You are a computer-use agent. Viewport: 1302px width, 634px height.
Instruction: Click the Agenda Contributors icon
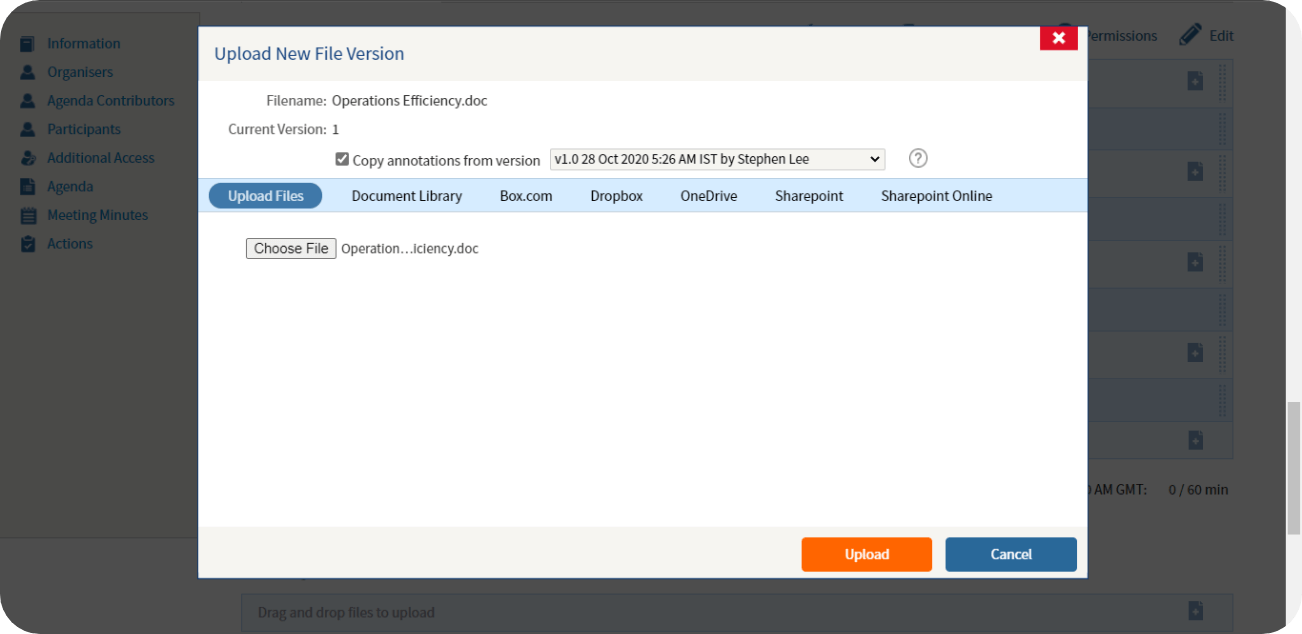coord(28,101)
